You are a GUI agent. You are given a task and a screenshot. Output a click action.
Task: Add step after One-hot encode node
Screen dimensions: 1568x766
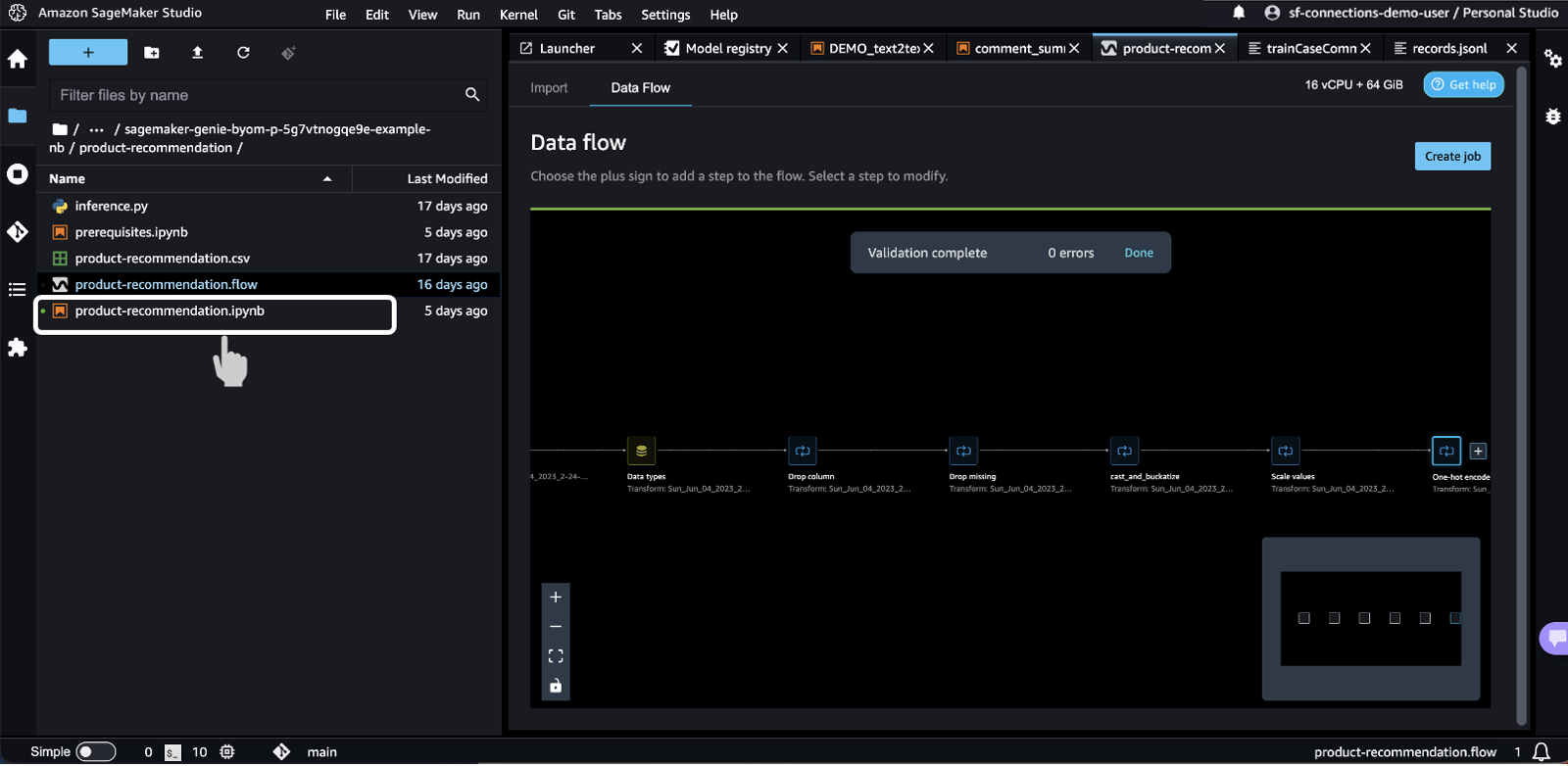point(1478,452)
